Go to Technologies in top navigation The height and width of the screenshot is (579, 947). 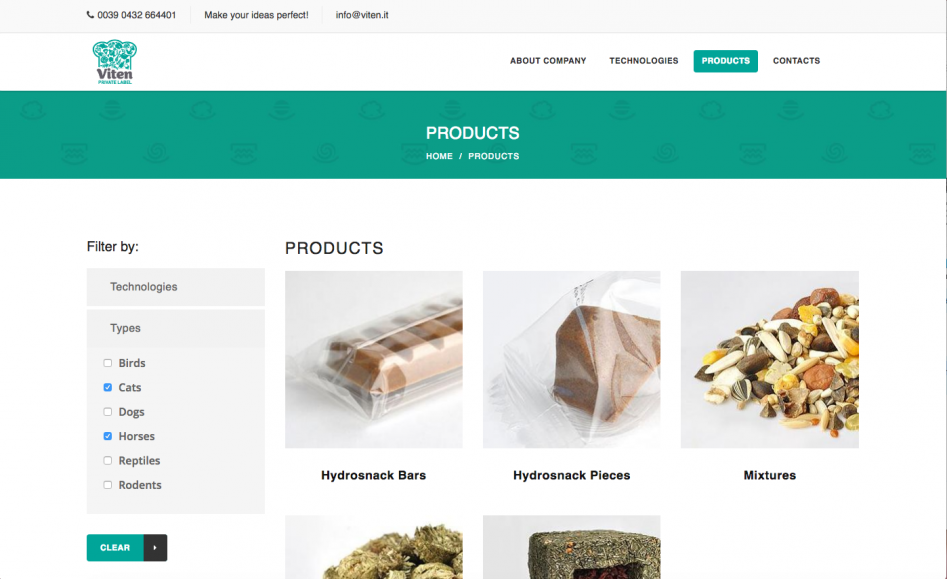click(x=644, y=61)
